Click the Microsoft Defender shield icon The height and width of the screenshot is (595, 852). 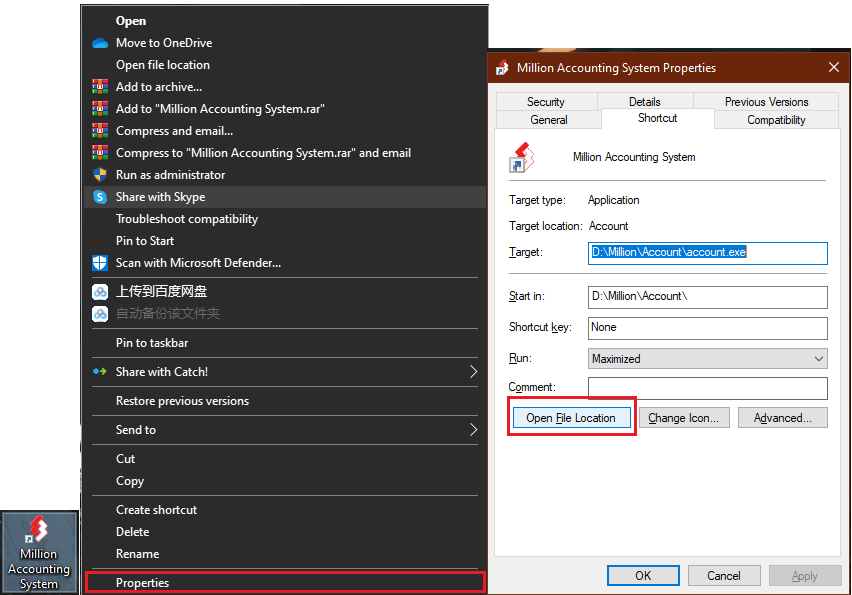100,263
